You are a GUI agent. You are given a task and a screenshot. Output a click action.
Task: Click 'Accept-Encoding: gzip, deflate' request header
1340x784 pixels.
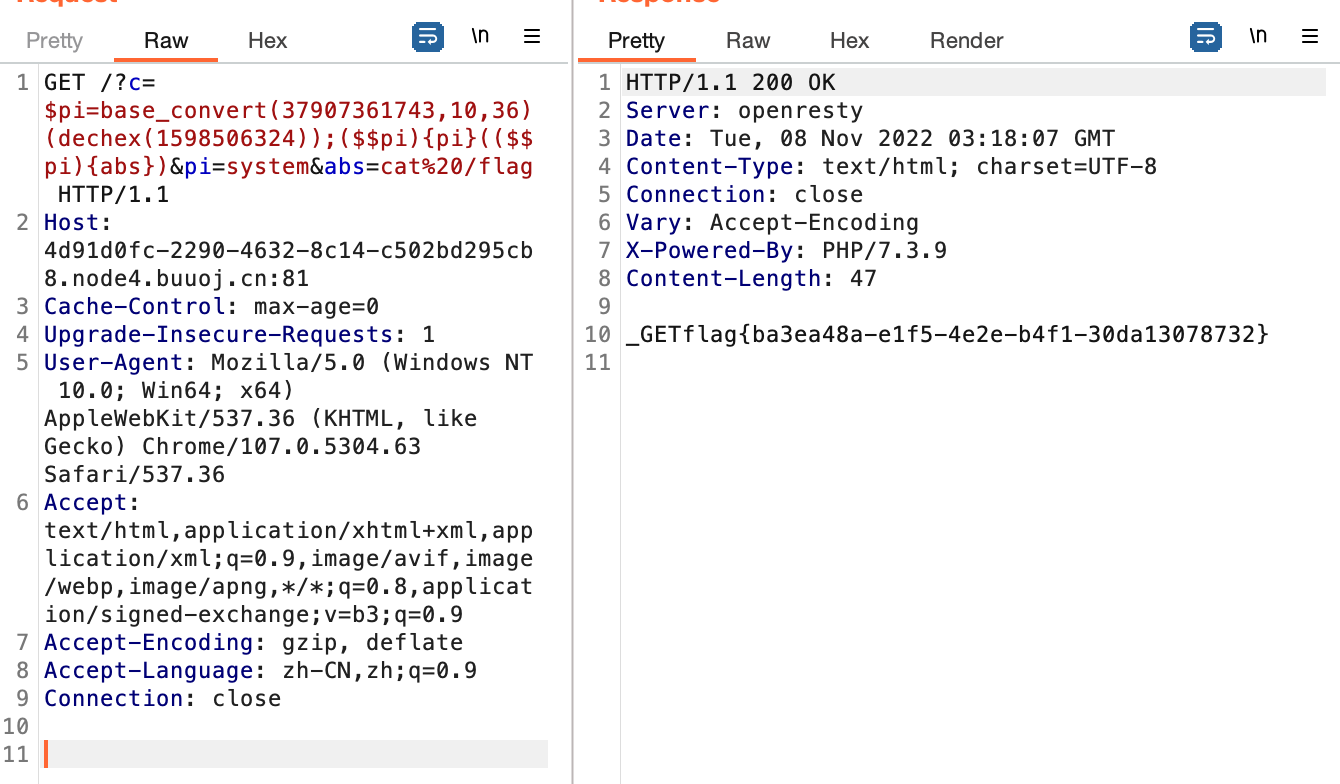click(253, 642)
